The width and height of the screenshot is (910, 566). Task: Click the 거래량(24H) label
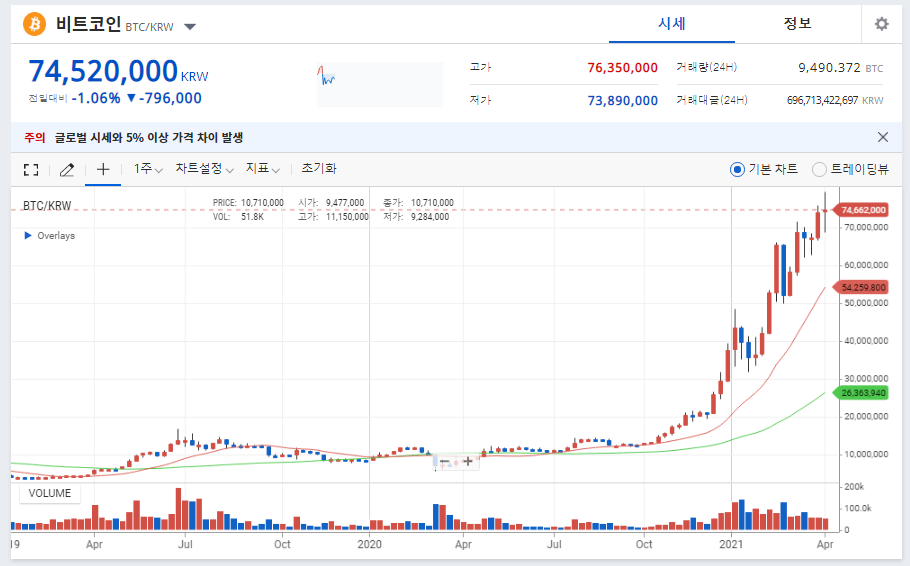pyautogui.click(x=706, y=67)
